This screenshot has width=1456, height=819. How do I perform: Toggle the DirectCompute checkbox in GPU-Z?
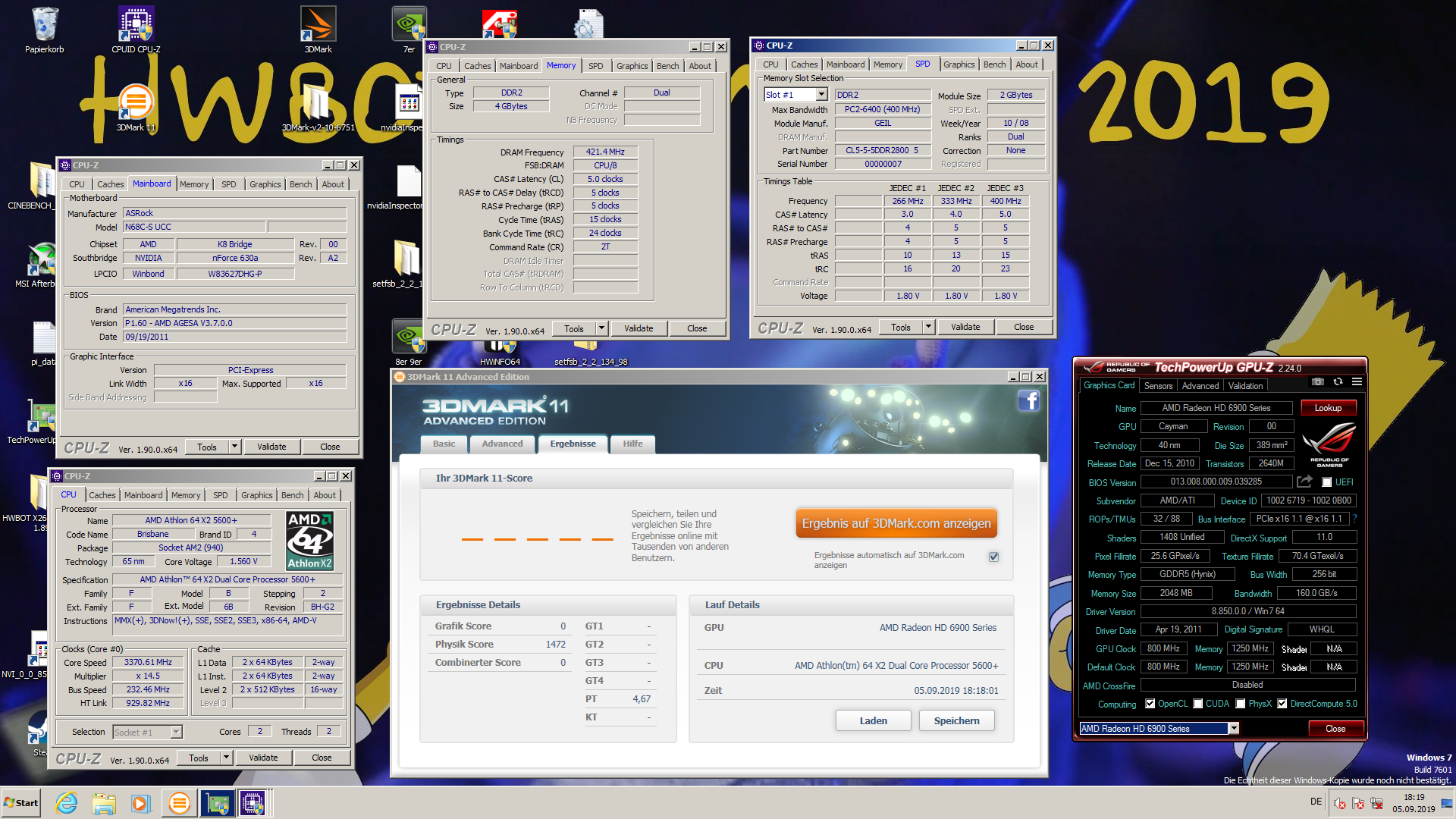click(x=1282, y=704)
